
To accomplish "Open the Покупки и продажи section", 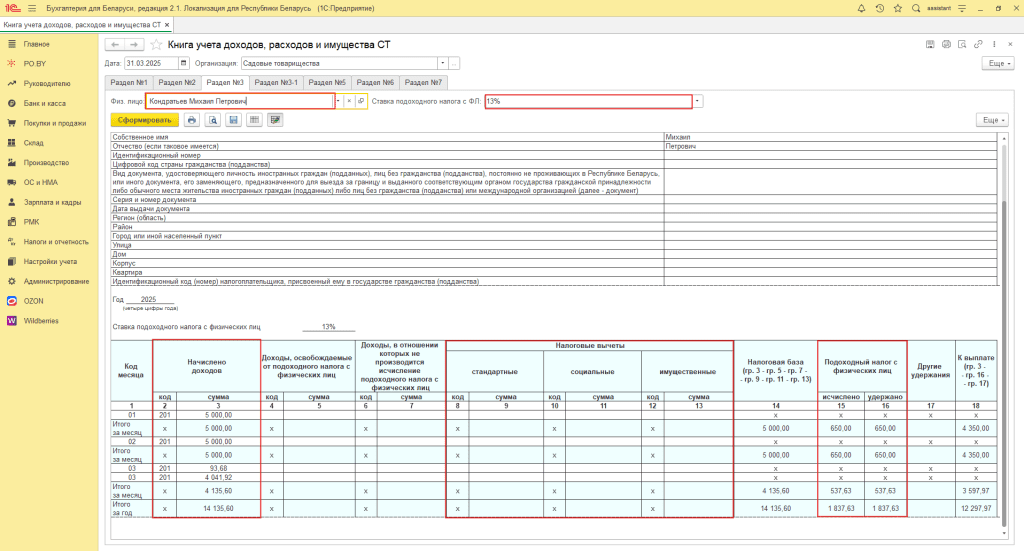I will click(55, 123).
